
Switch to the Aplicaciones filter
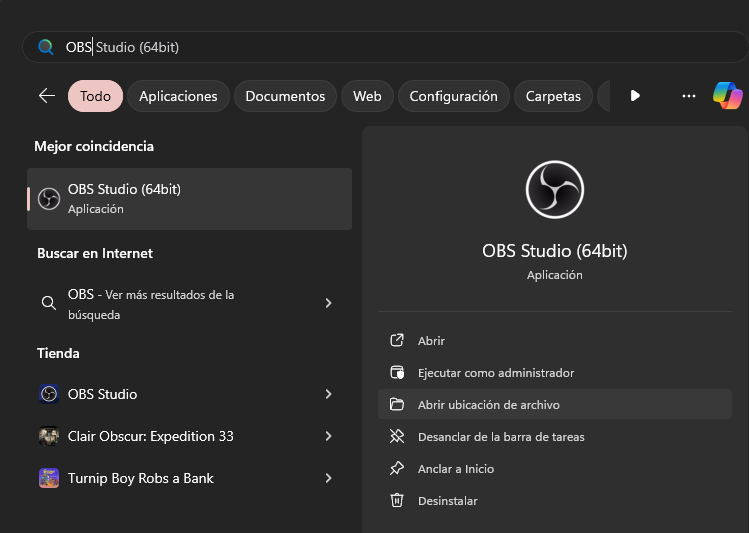(178, 96)
